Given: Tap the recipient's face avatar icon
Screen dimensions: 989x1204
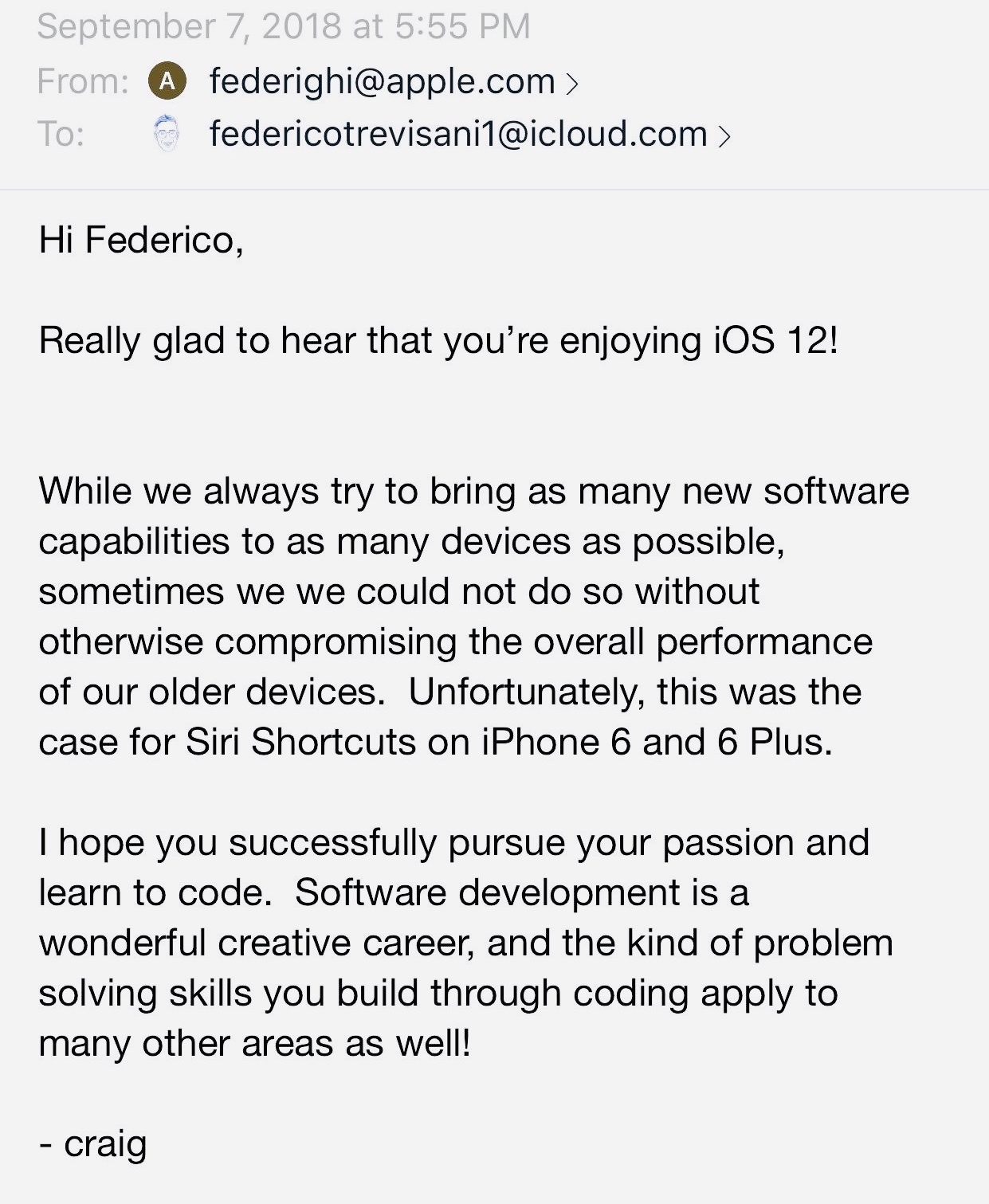Looking at the screenshot, I should [x=167, y=134].
